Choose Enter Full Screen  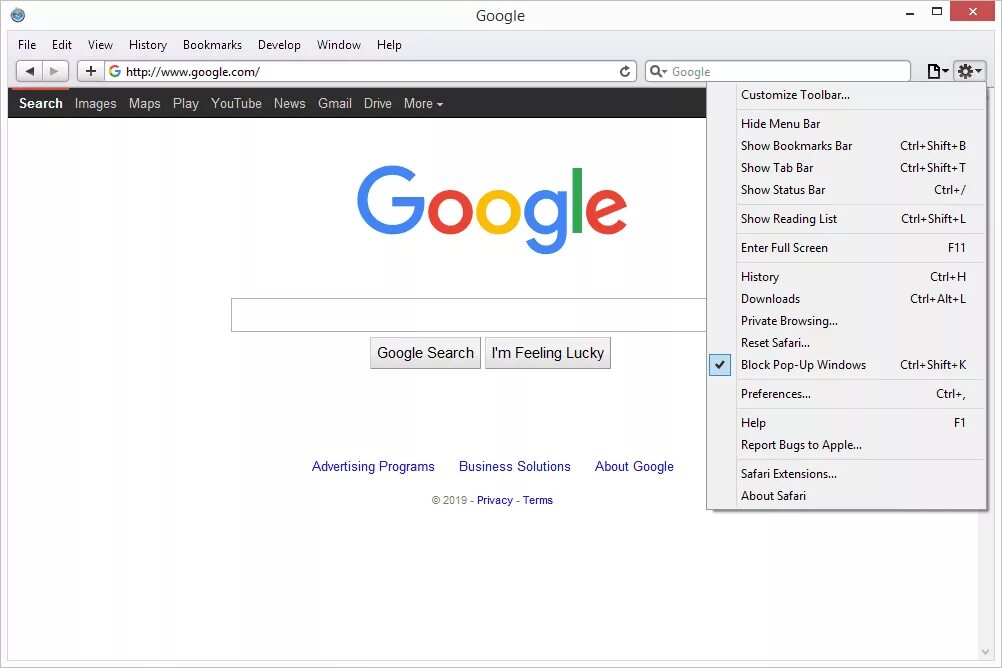[847, 248]
